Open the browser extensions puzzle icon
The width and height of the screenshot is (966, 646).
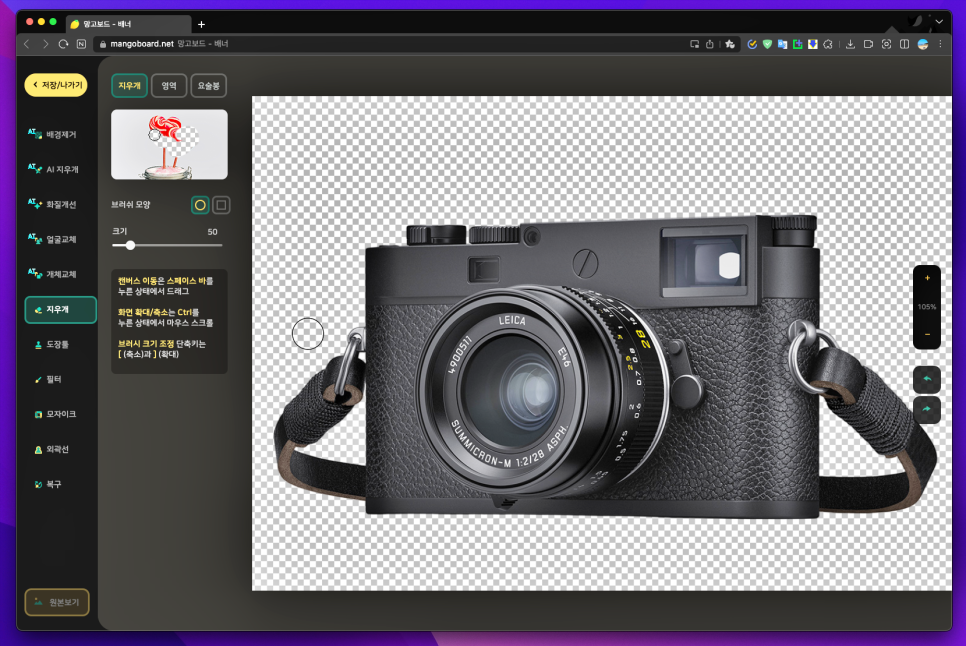pos(828,44)
